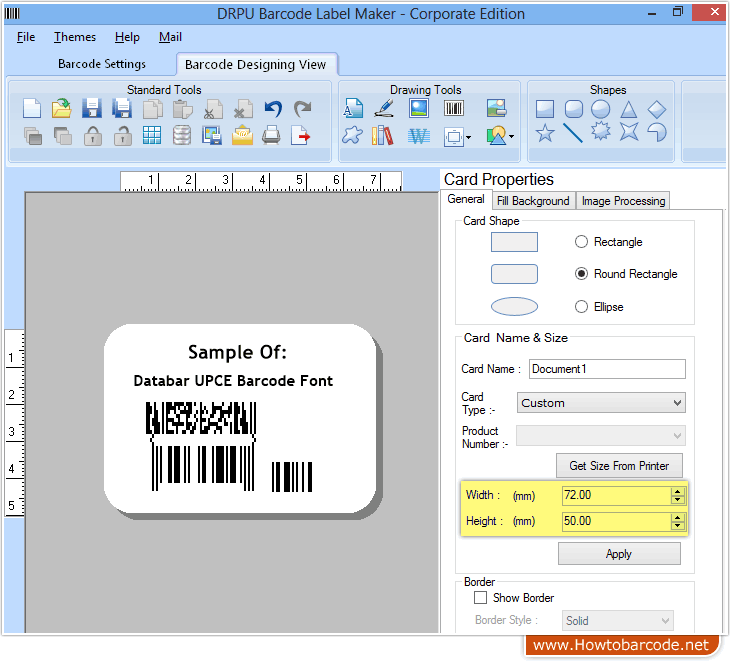Select the diagonal Line shape tool
The width and height of the screenshot is (730, 662).
coord(573,133)
